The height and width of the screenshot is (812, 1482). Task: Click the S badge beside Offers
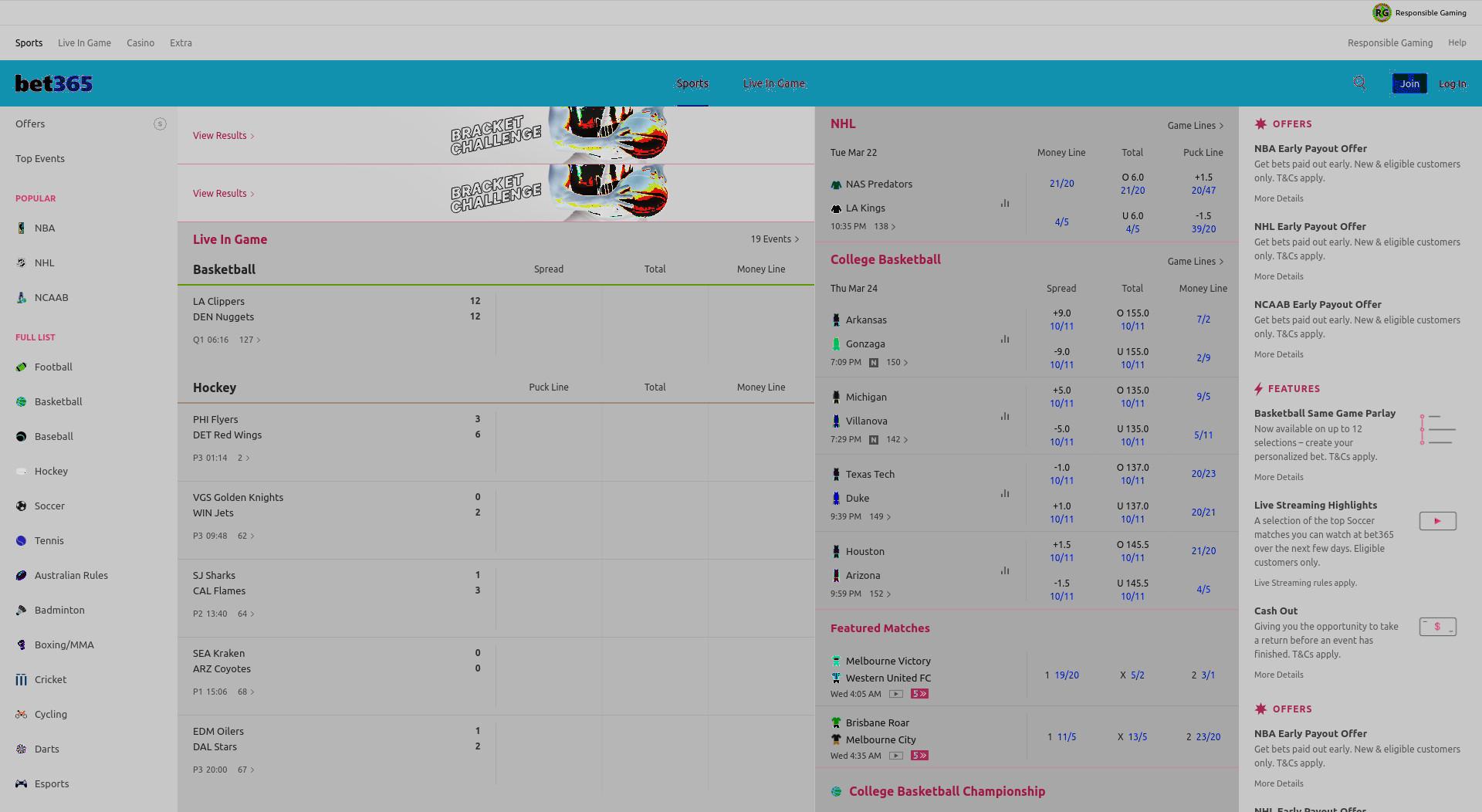(160, 123)
